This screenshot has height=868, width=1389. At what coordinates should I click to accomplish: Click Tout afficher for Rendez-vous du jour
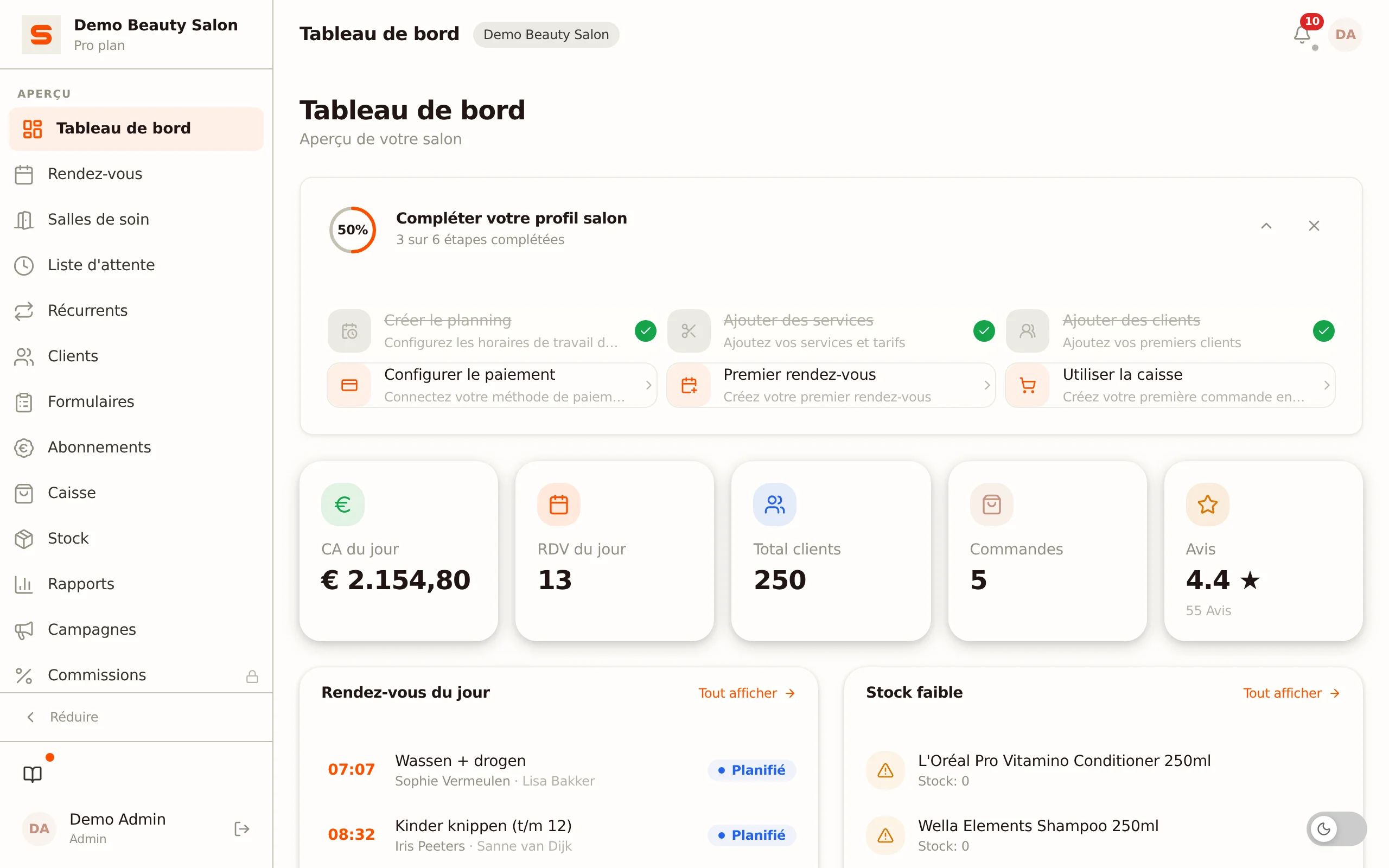click(x=747, y=693)
